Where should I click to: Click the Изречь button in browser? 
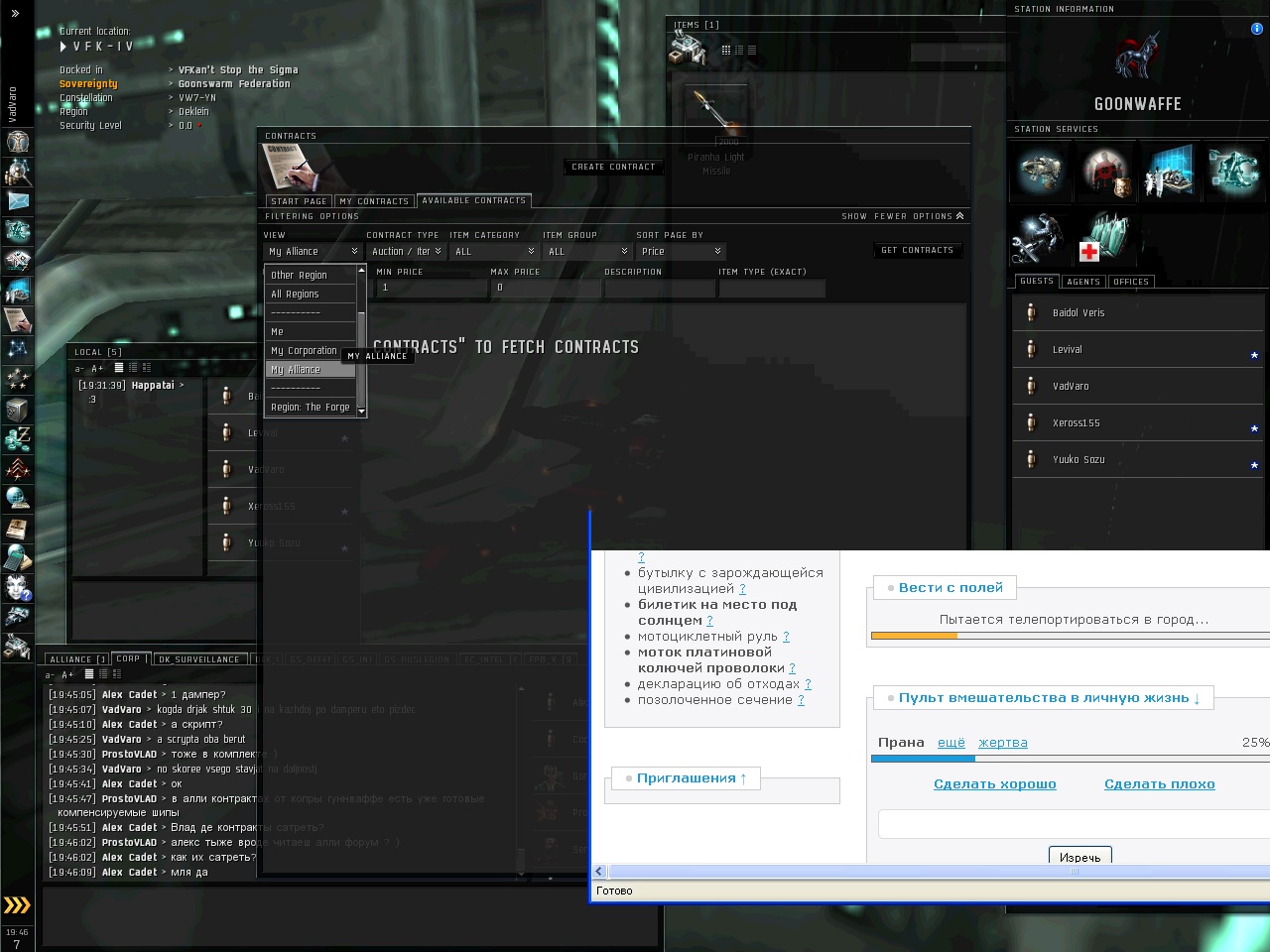(1080, 856)
